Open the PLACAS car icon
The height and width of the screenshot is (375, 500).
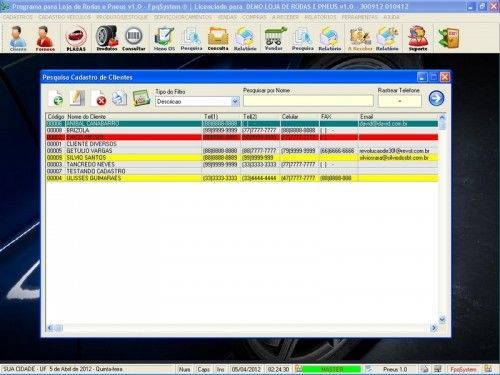(76, 38)
